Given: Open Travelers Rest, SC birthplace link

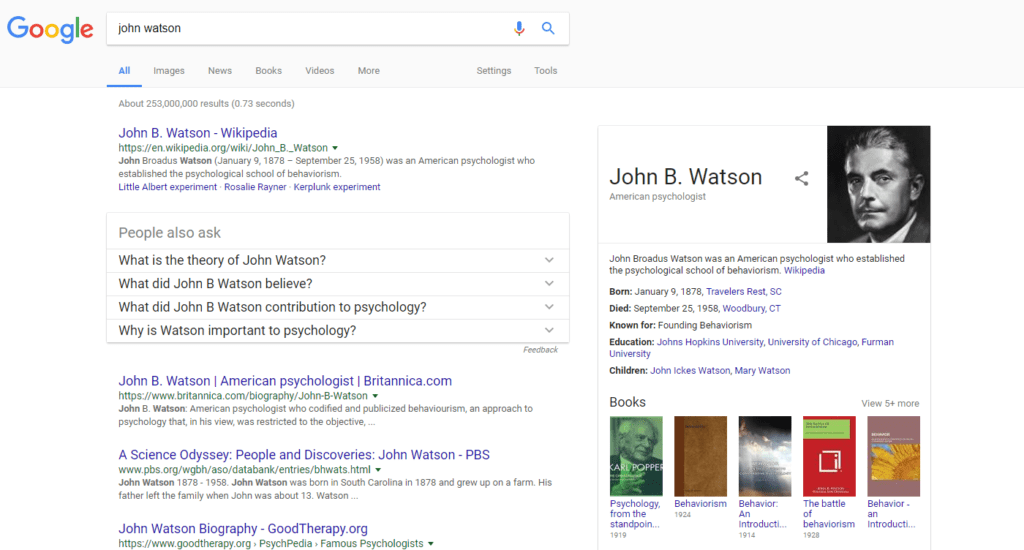Looking at the screenshot, I should tap(743, 291).
